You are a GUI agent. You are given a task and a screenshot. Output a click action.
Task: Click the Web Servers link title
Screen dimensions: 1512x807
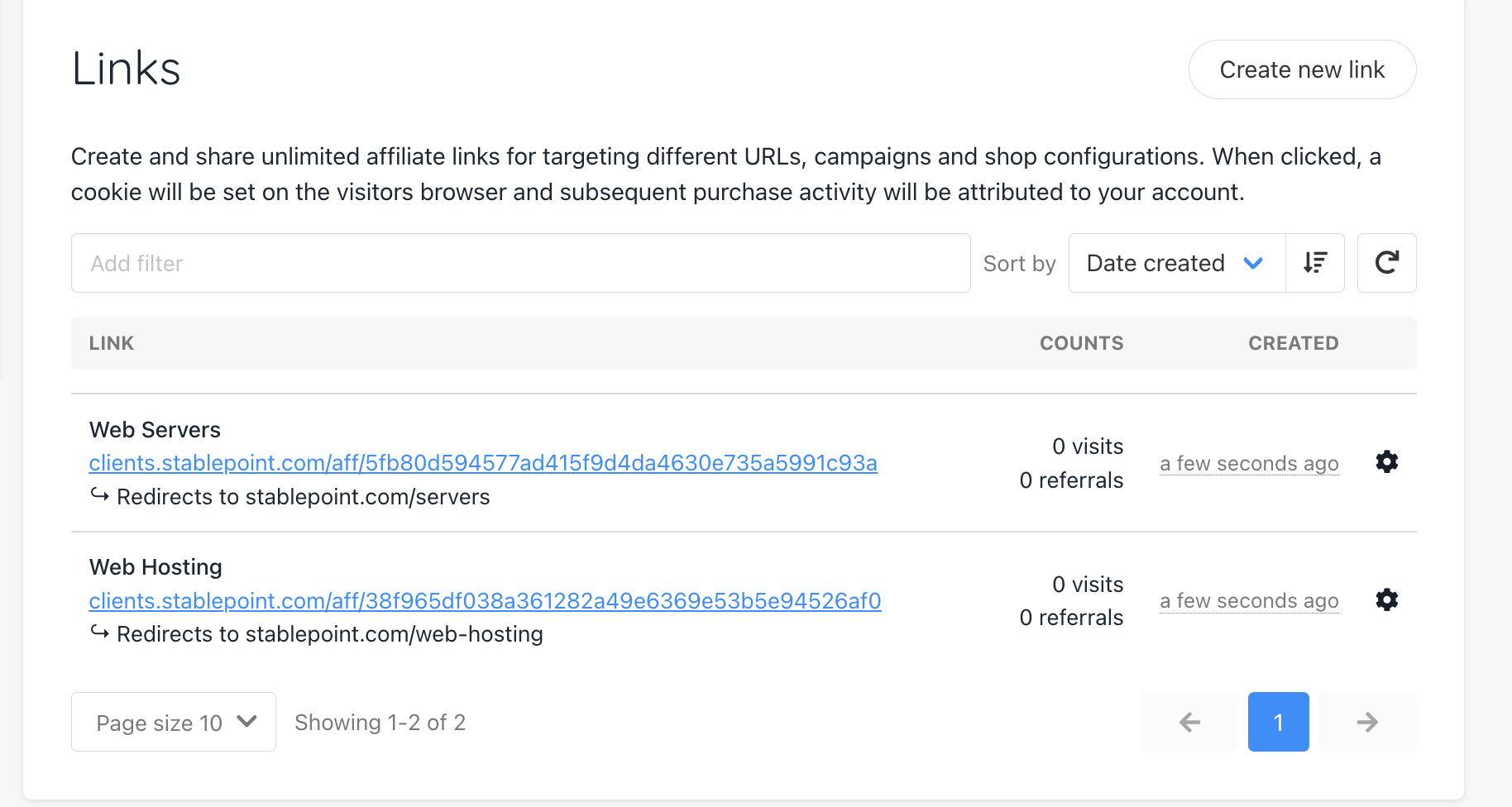tap(155, 430)
